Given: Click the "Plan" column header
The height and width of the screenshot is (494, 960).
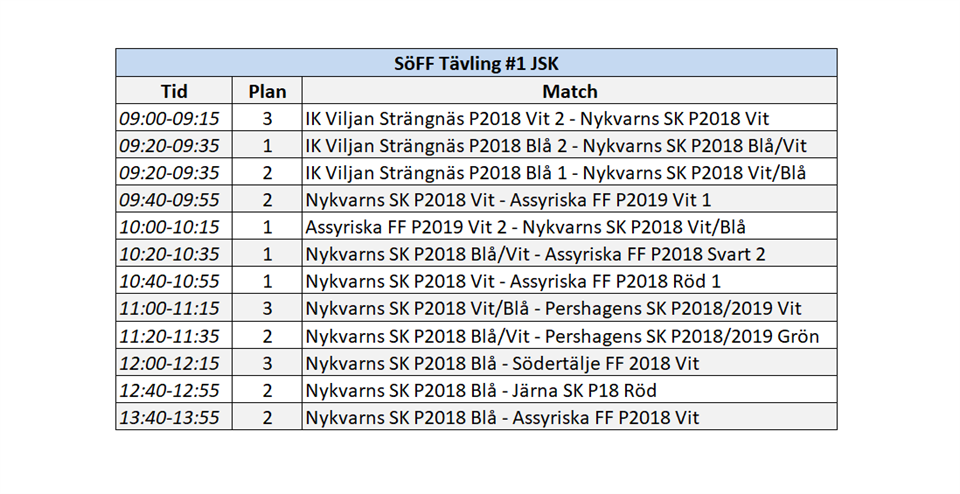Looking at the screenshot, I should (267, 91).
